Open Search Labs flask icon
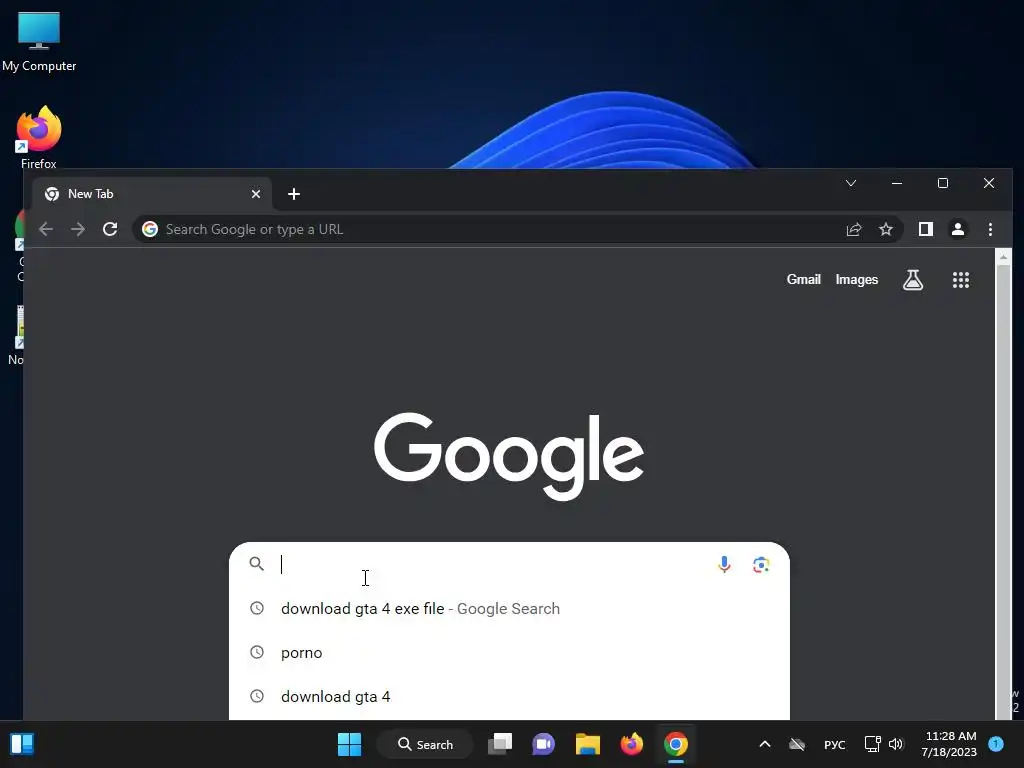 click(x=913, y=280)
